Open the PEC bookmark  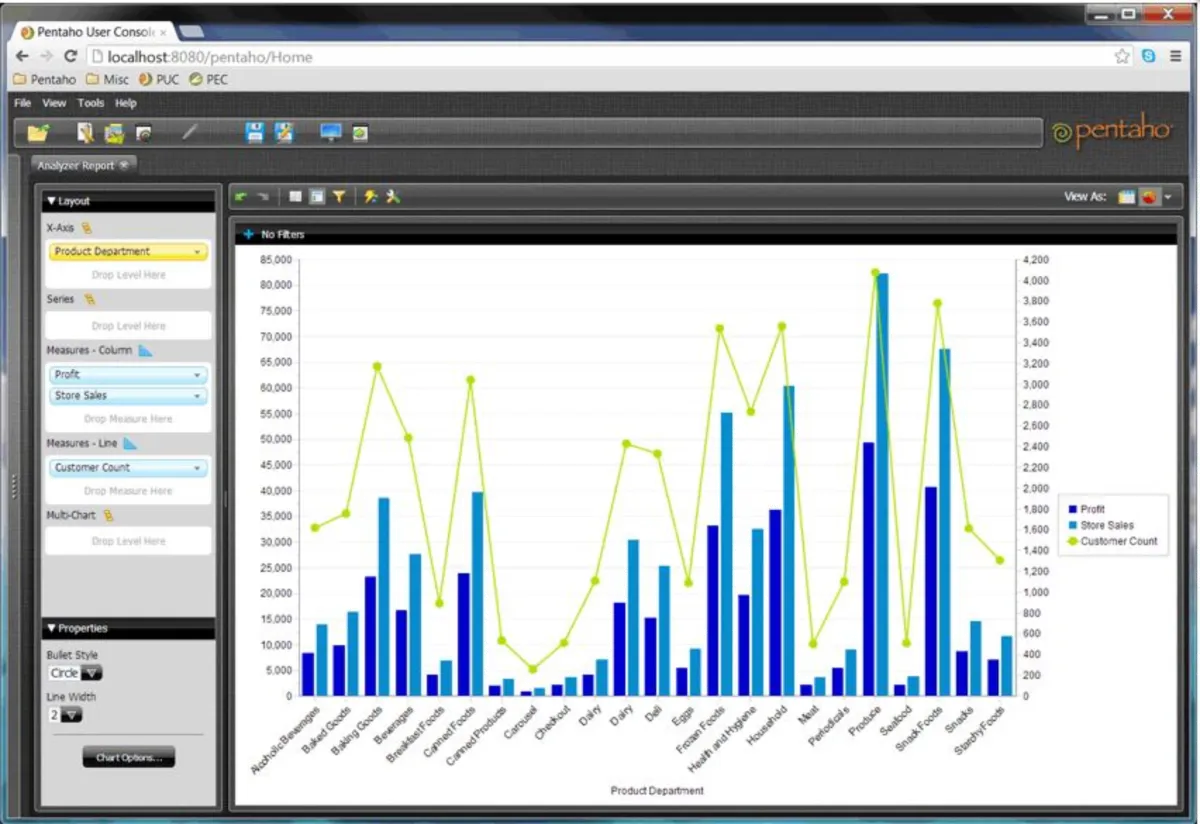click(x=208, y=79)
